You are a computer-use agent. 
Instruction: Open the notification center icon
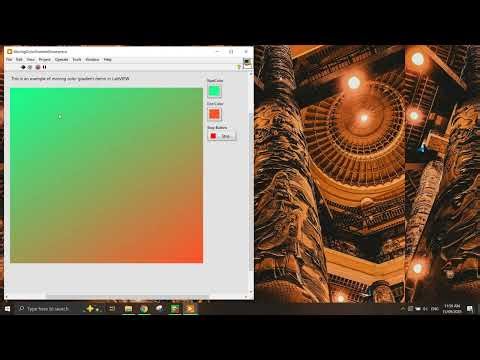470,309
